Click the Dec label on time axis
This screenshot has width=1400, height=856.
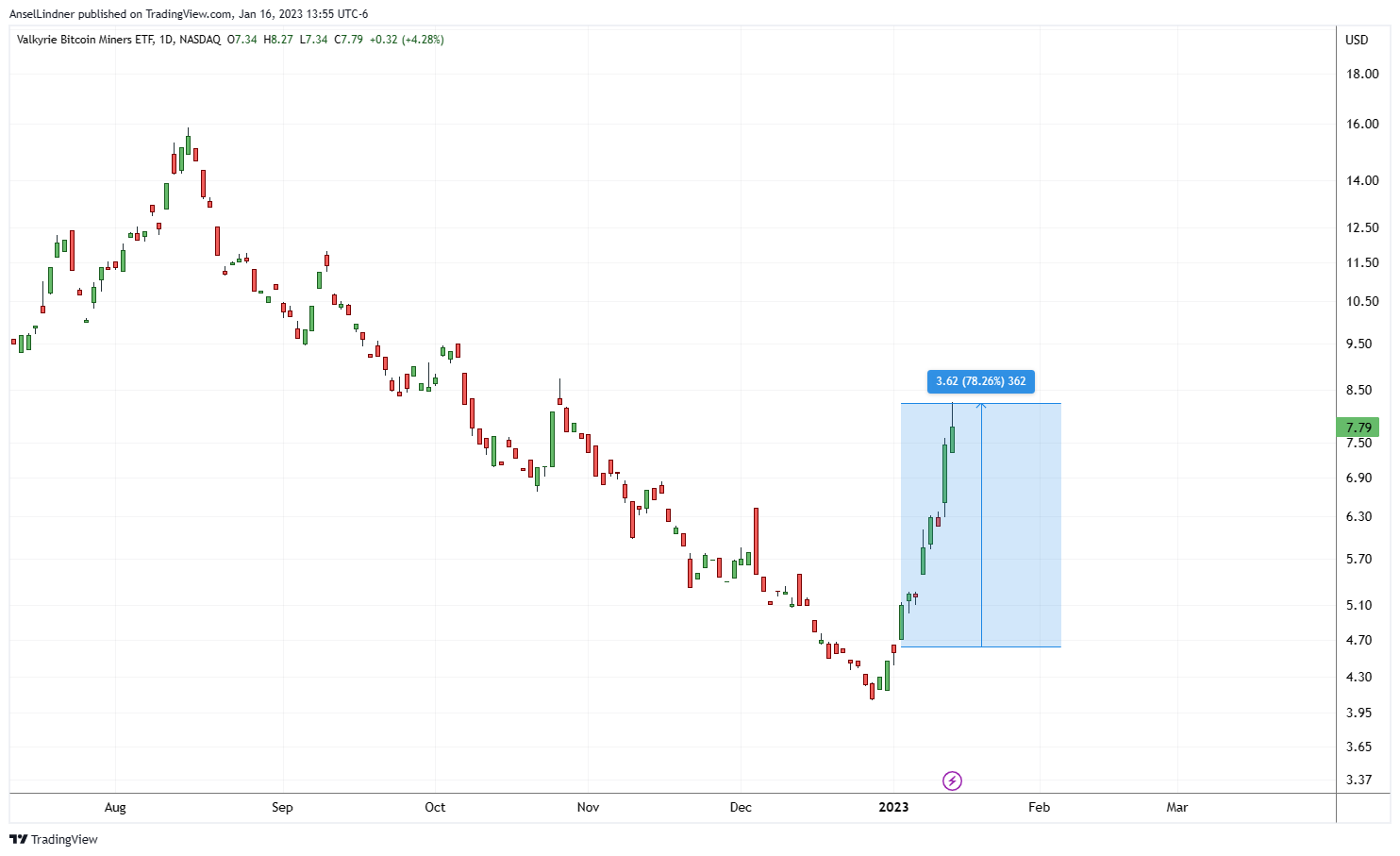[x=741, y=807]
